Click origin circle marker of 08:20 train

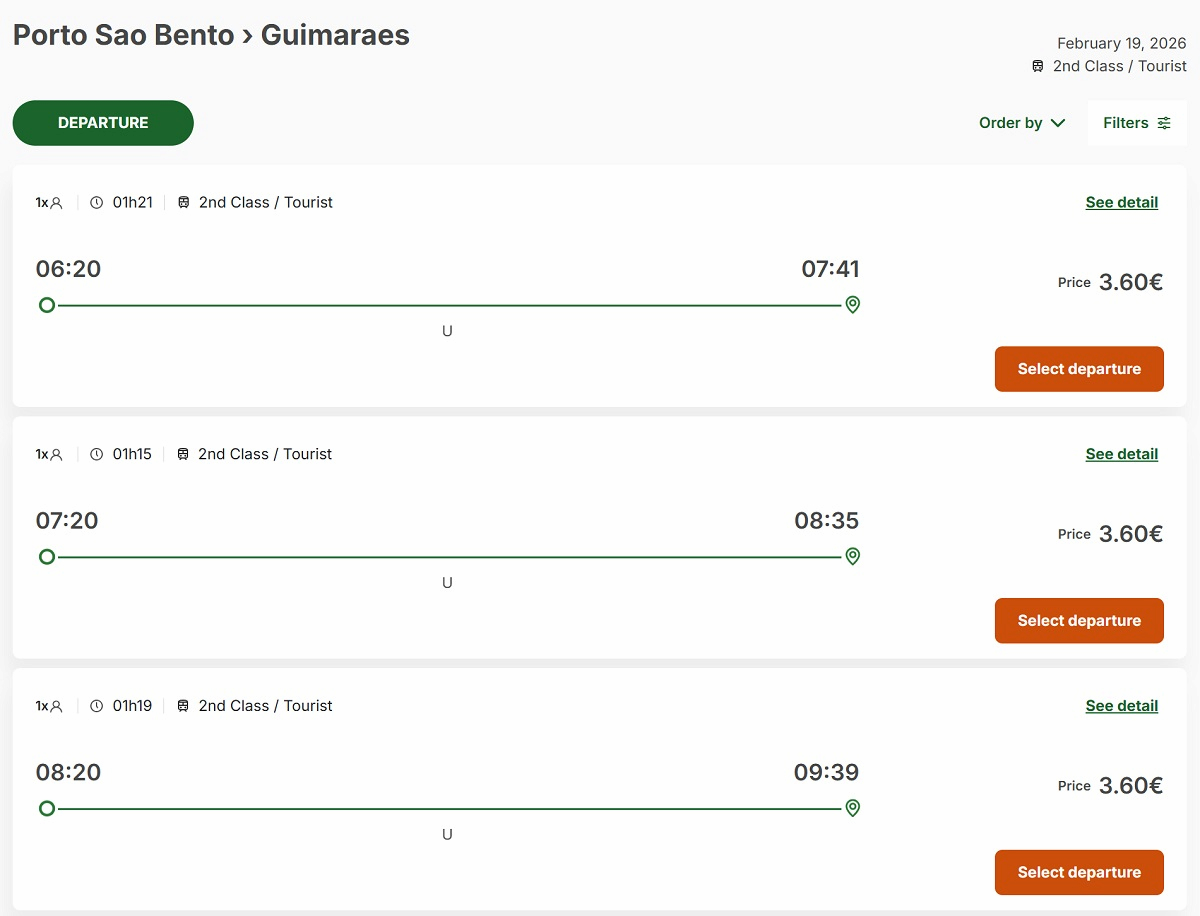click(47, 808)
